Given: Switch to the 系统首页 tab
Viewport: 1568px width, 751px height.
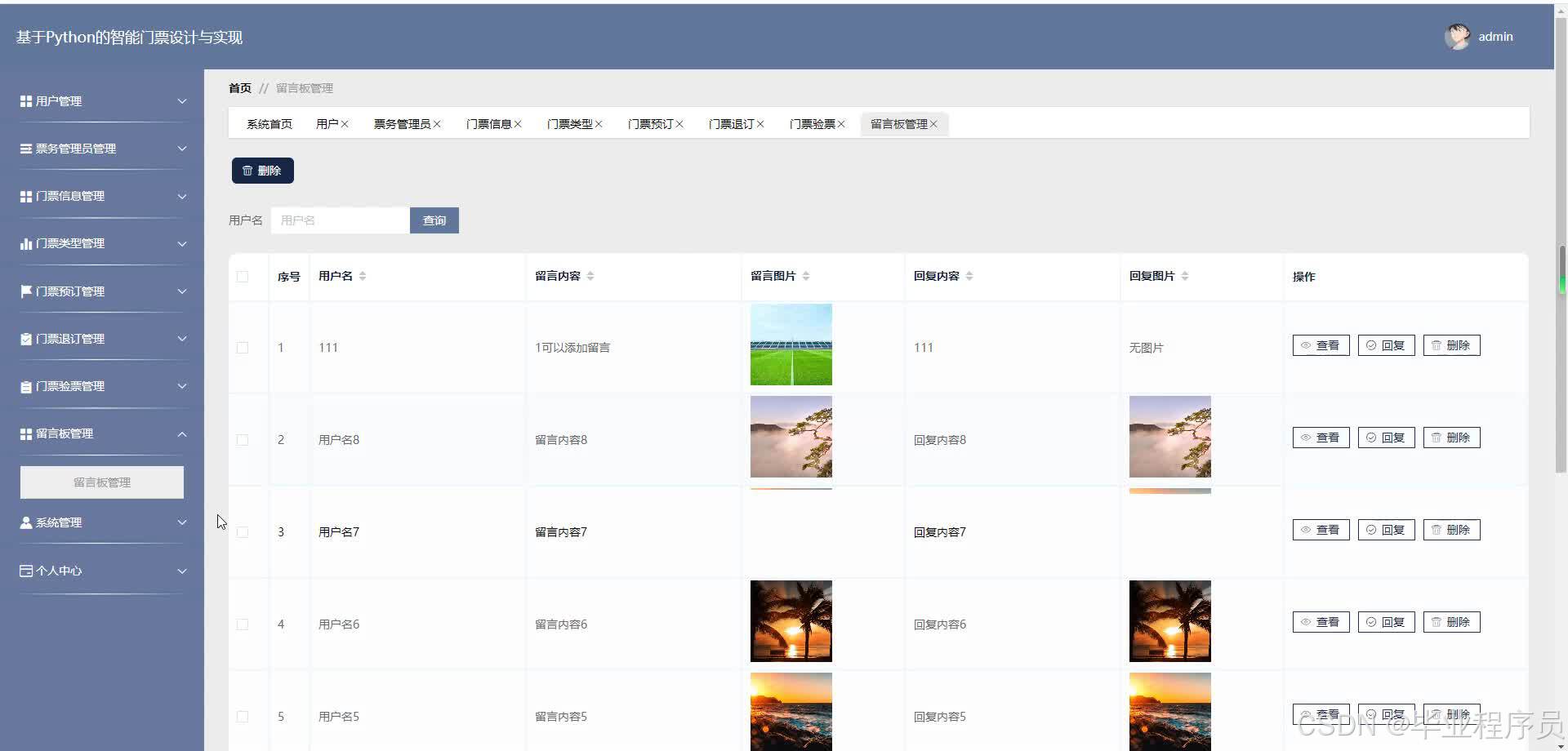Looking at the screenshot, I should (269, 124).
